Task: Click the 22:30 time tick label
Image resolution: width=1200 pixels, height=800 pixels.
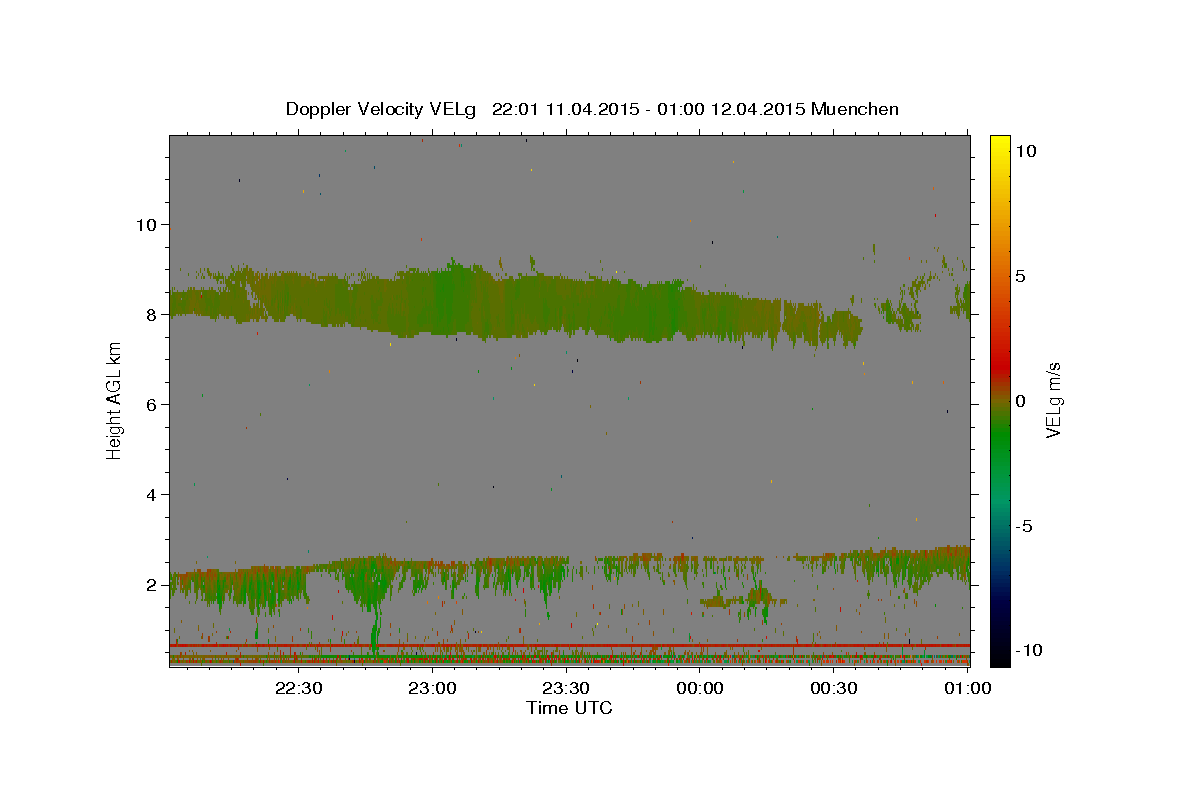Action: point(298,688)
